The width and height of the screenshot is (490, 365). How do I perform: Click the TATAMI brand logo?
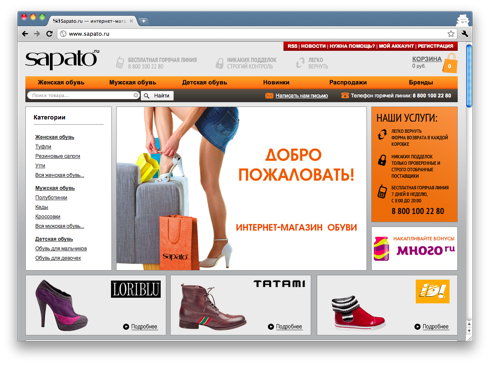point(279,284)
